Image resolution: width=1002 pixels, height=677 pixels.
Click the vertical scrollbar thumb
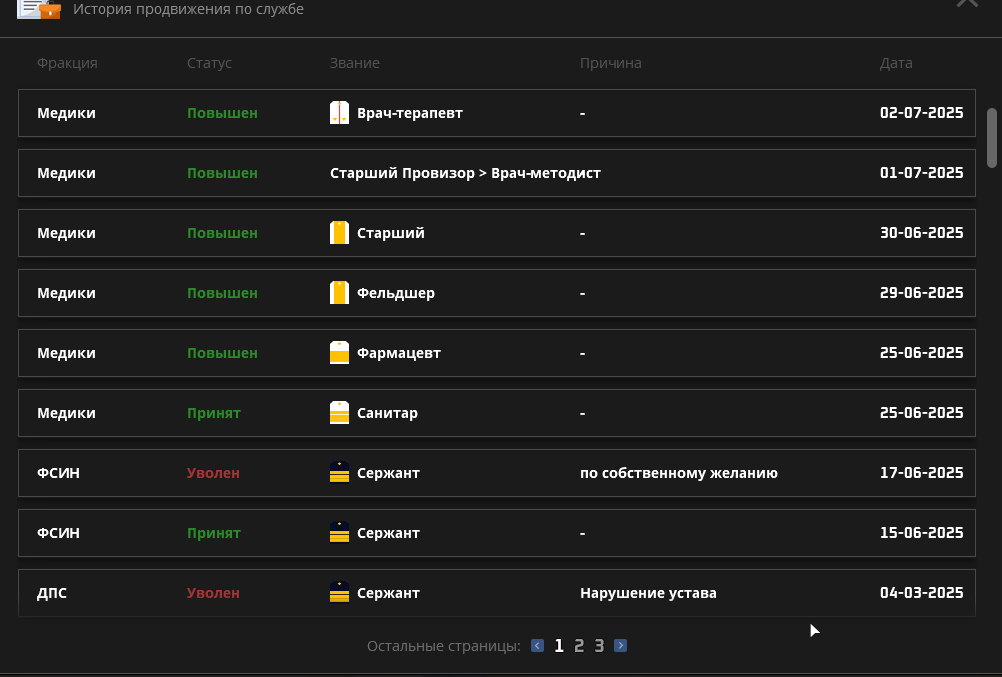coord(992,138)
